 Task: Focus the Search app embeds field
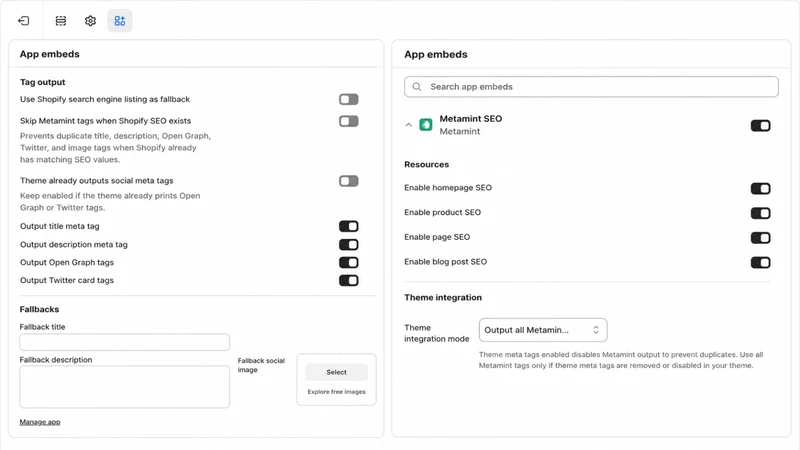[591, 87]
